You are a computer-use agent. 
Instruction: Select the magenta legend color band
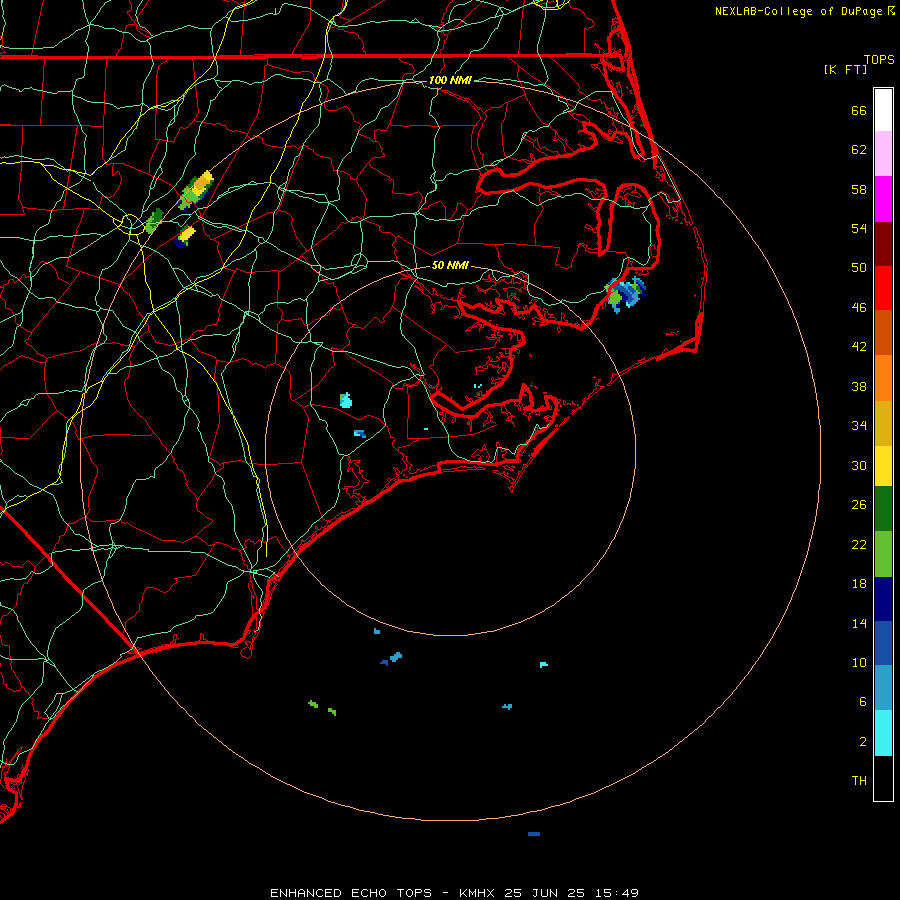coord(883,199)
